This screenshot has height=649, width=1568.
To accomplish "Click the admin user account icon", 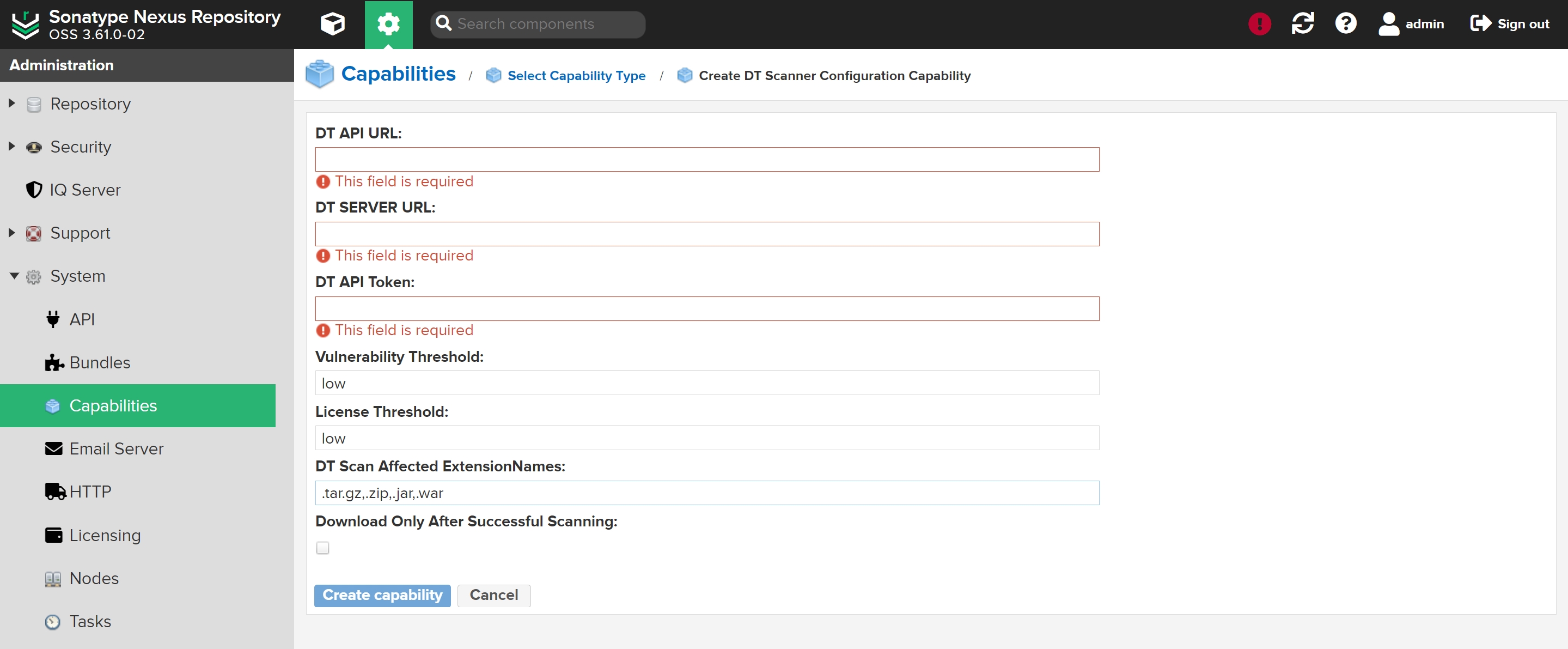I will click(1388, 25).
